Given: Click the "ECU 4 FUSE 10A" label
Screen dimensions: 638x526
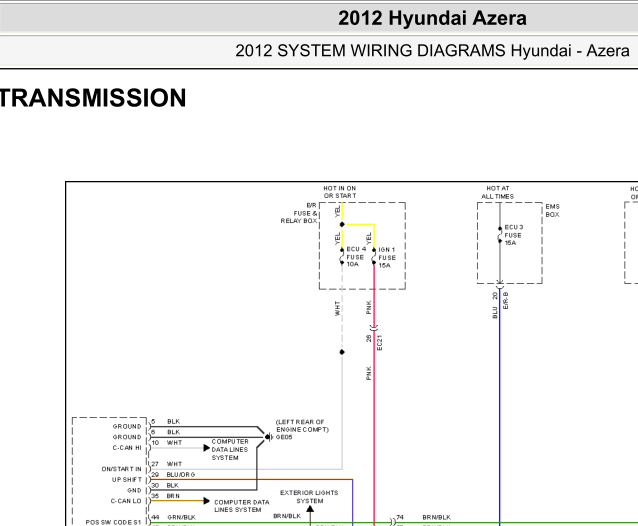Looking at the screenshot, I should pos(356,257).
